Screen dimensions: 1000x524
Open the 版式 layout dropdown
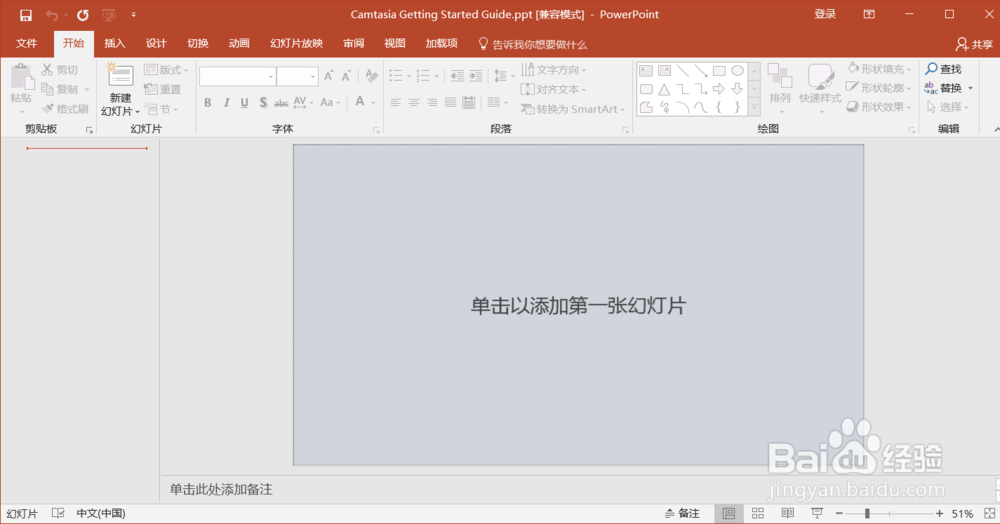pyautogui.click(x=166, y=69)
